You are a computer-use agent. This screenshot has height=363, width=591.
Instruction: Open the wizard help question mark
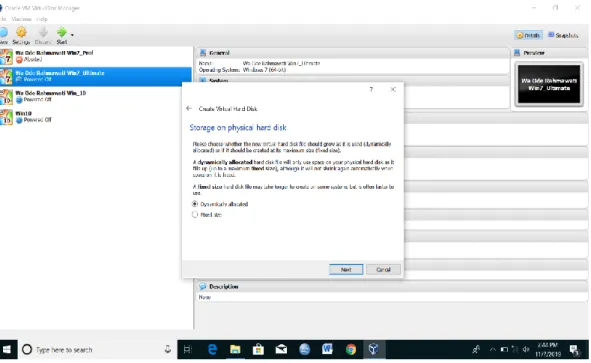pyautogui.click(x=371, y=89)
